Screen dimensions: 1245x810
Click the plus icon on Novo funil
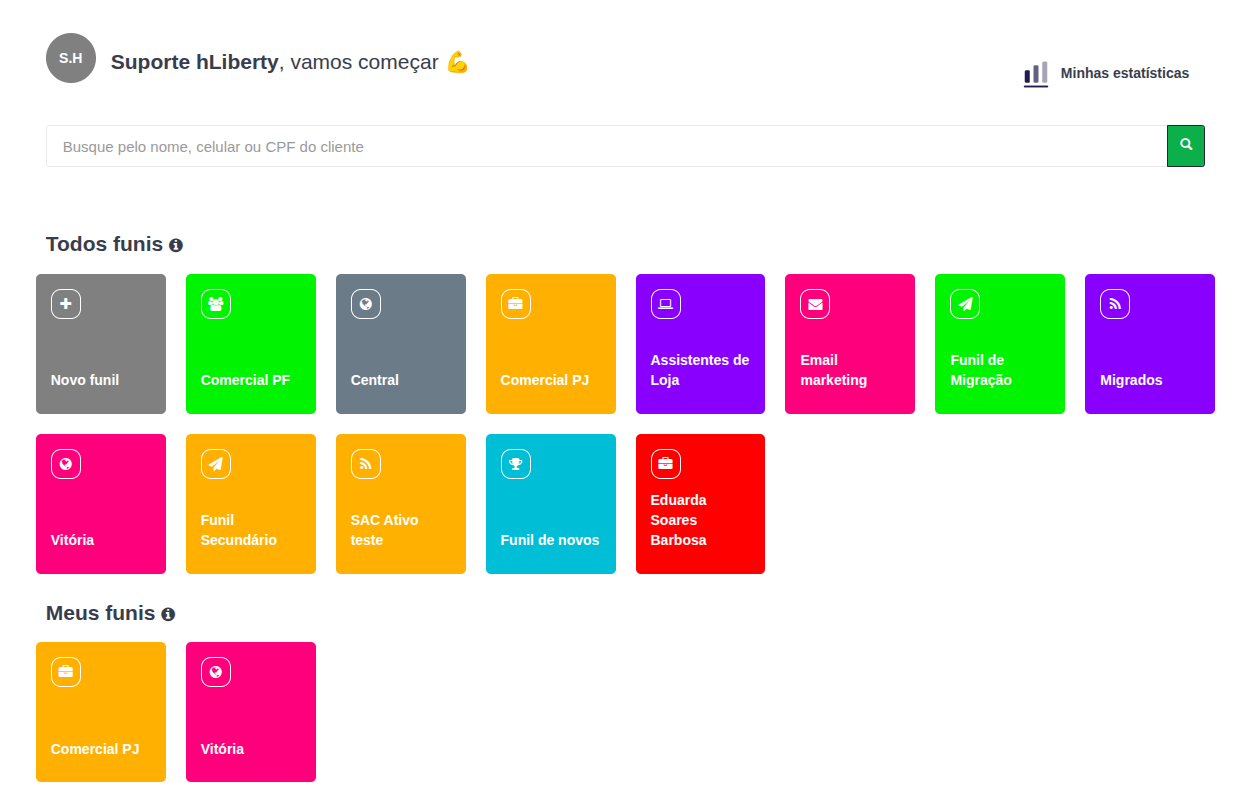[66, 304]
